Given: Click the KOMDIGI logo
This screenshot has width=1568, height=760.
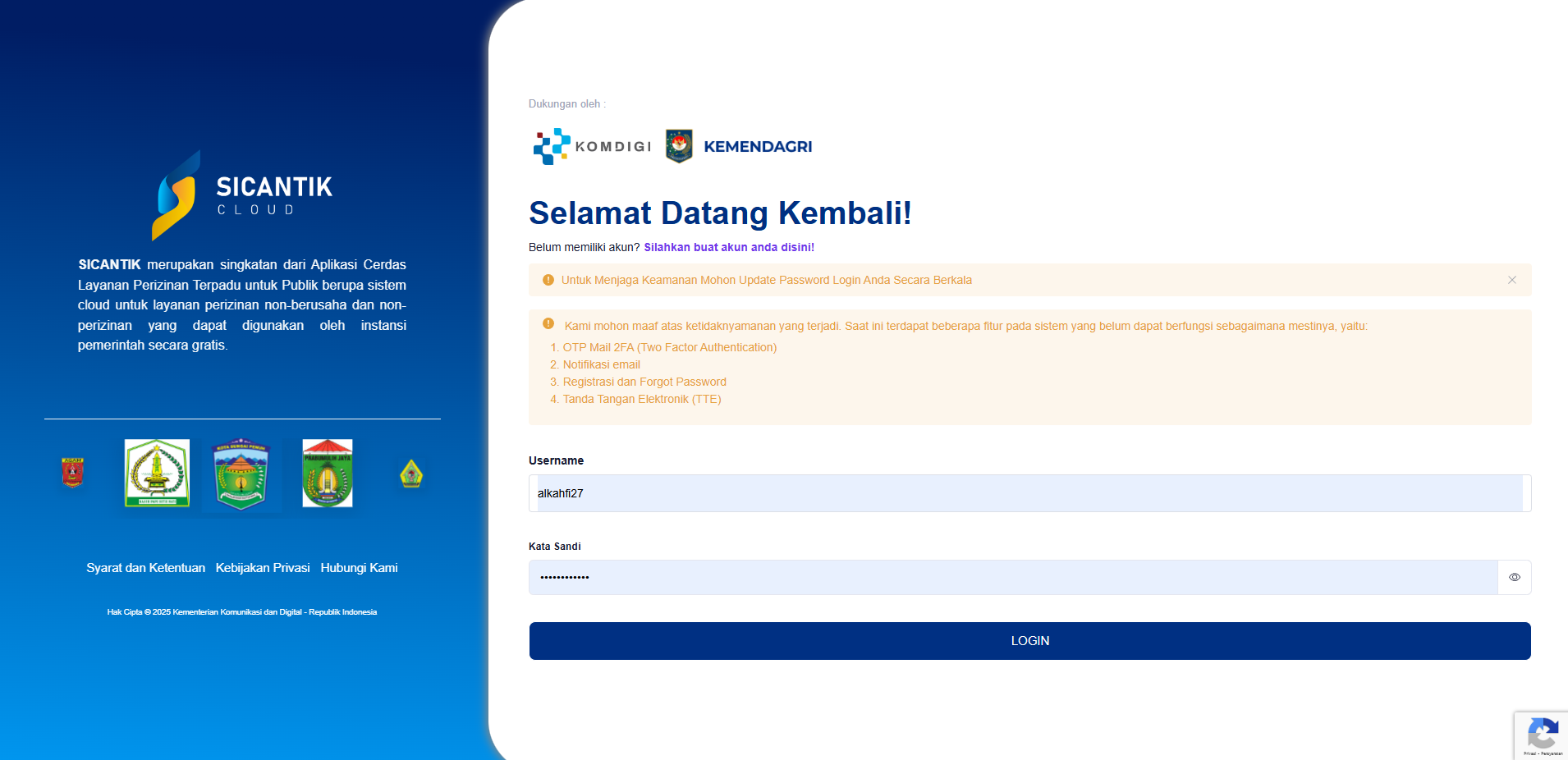Looking at the screenshot, I should pyautogui.click(x=592, y=146).
